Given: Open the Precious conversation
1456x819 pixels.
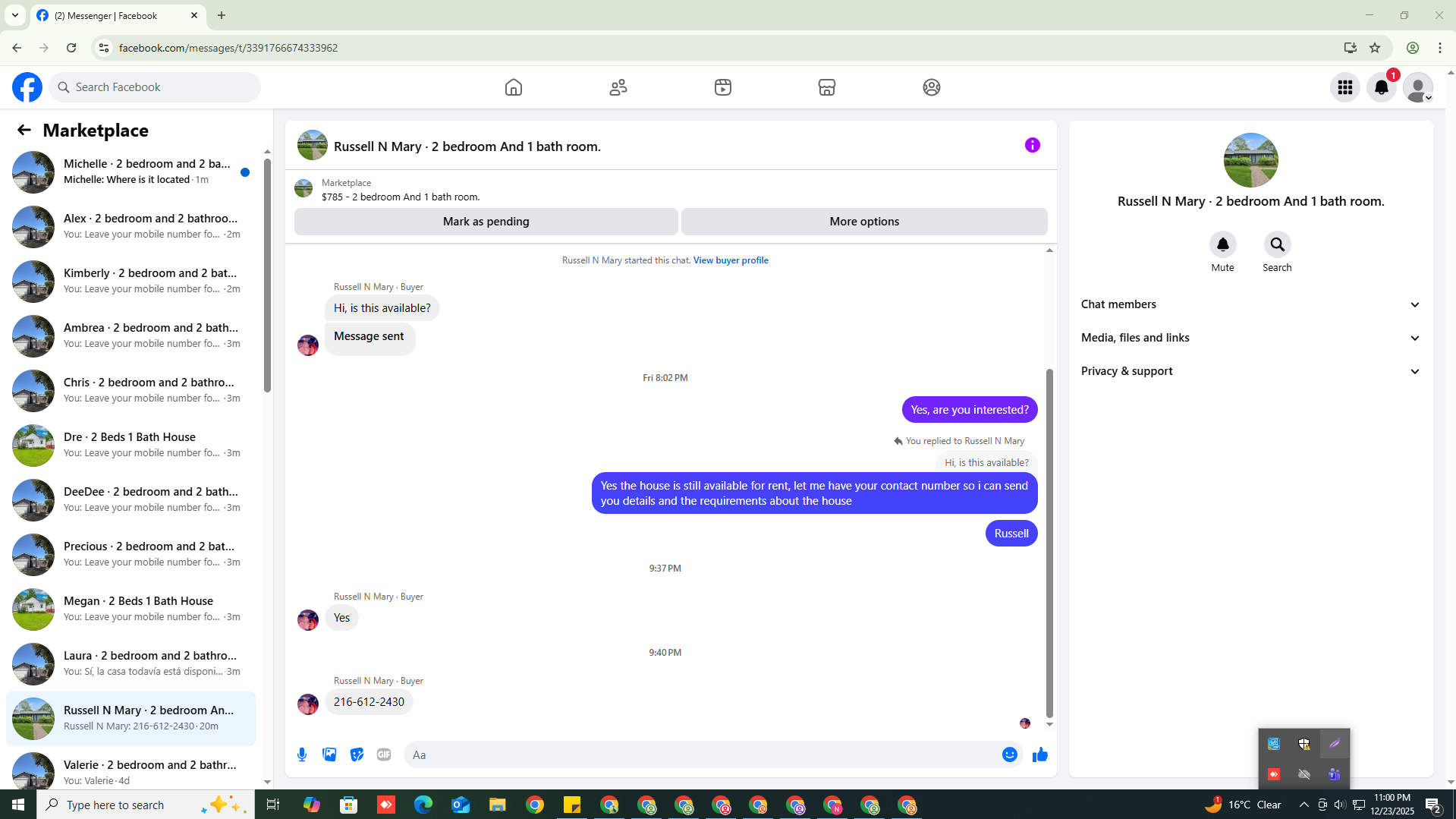Looking at the screenshot, I should click(x=131, y=554).
